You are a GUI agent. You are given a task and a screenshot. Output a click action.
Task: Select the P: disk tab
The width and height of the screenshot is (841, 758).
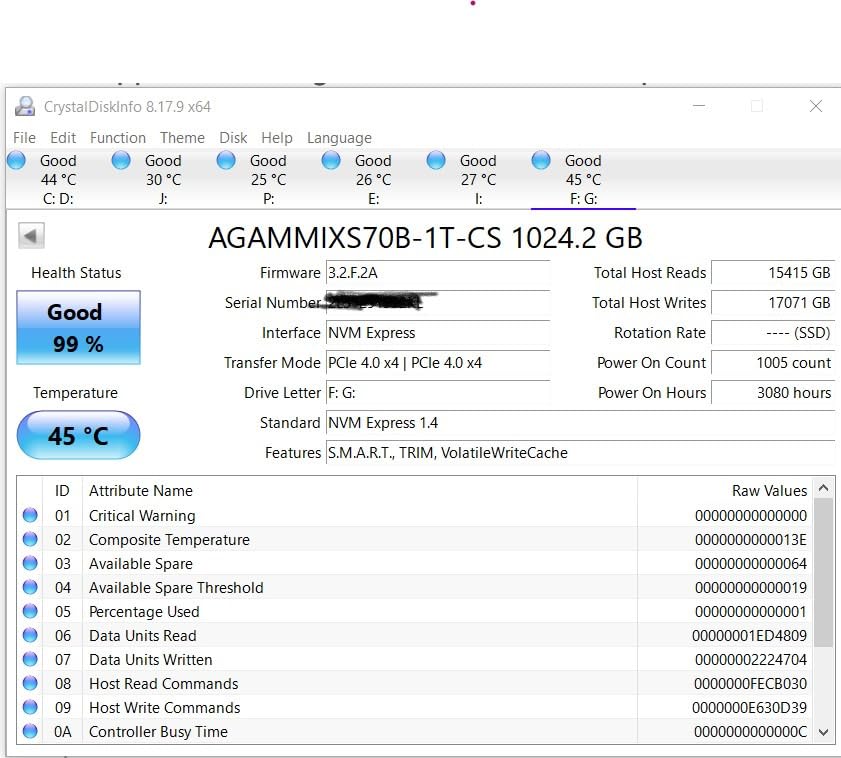[x=268, y=180]
